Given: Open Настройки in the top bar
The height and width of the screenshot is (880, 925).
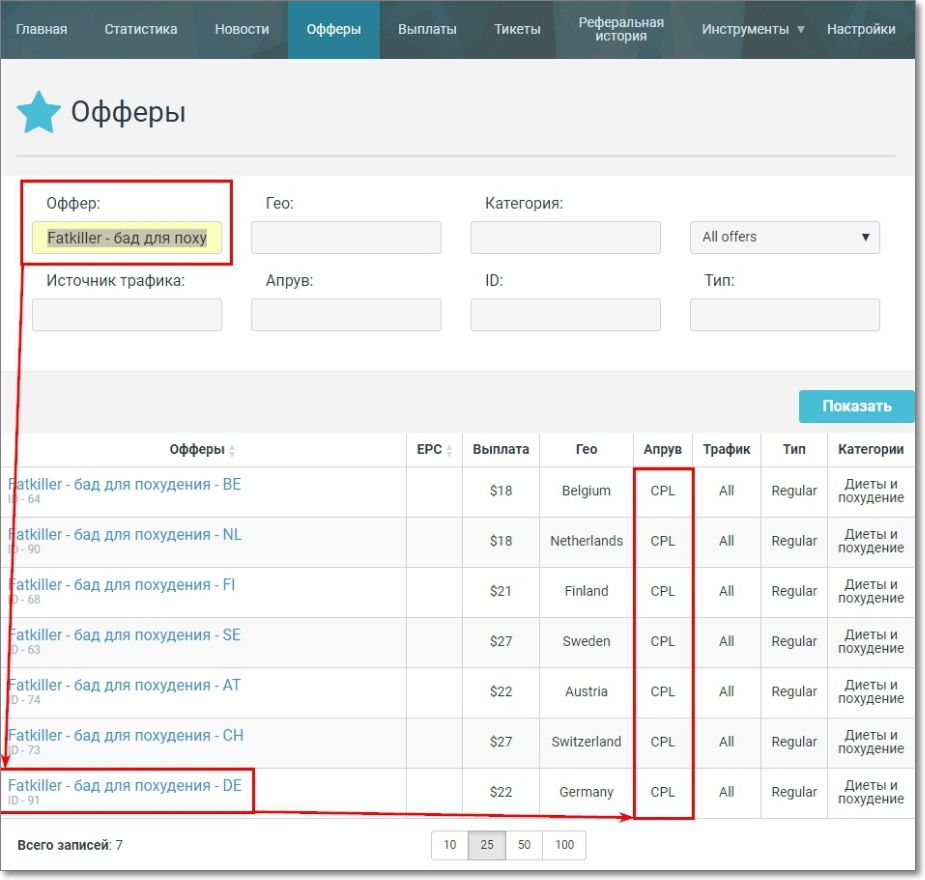Looking at the screenshot, I should click(x=861, y=29).
